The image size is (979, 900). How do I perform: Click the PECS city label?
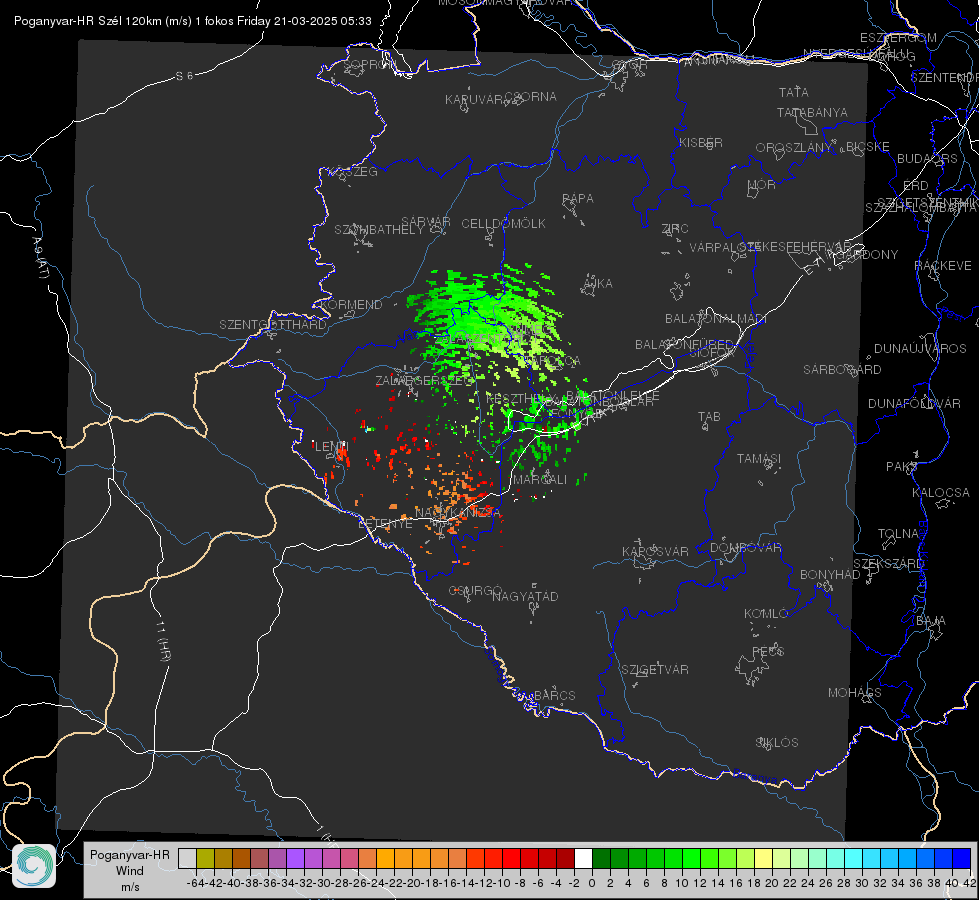point(768,651)
